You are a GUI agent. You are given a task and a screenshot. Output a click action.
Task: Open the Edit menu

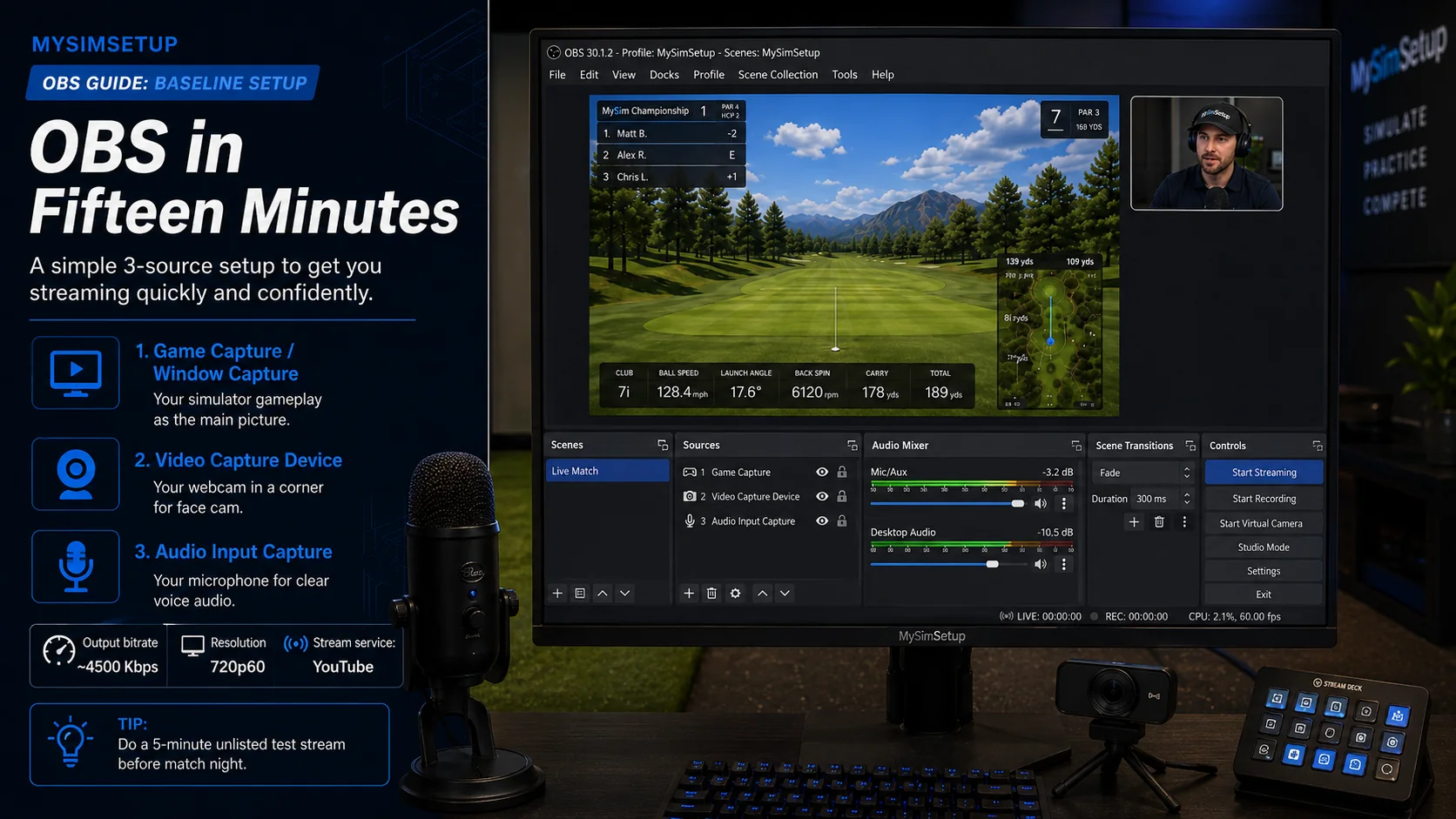click(589, 75)
